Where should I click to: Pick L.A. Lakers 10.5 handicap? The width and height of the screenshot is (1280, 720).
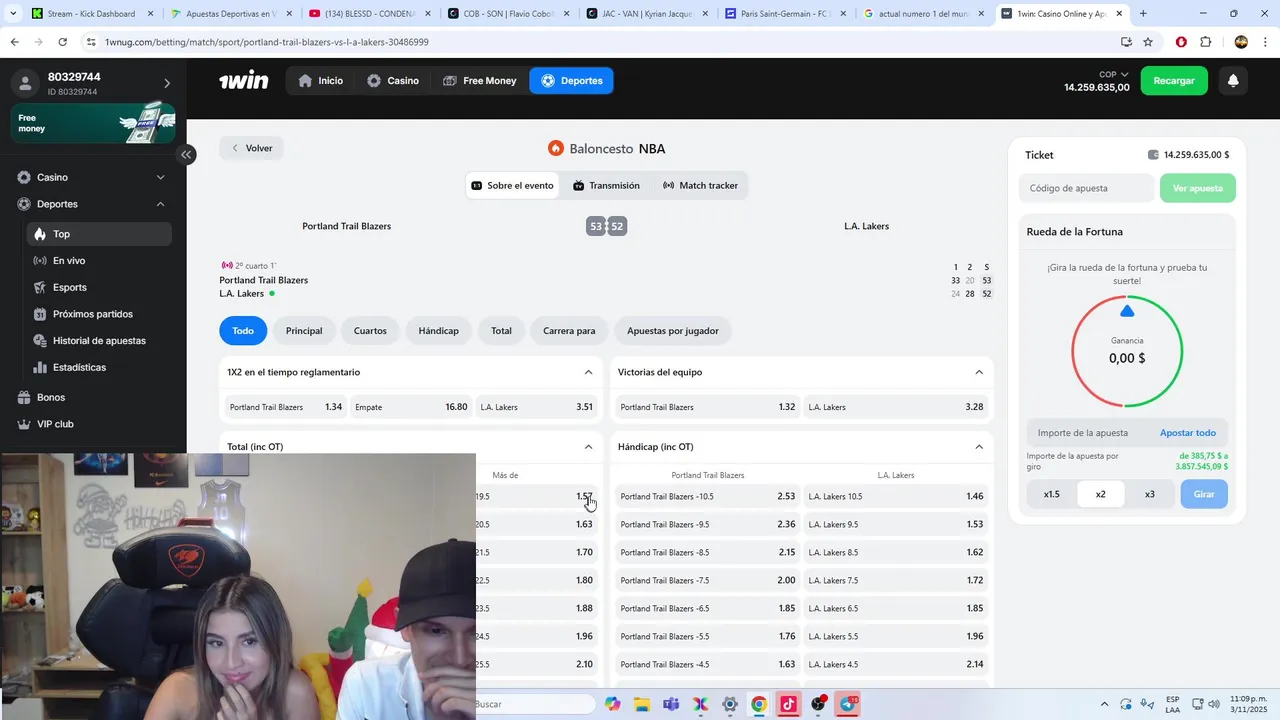tap(896, 496)
